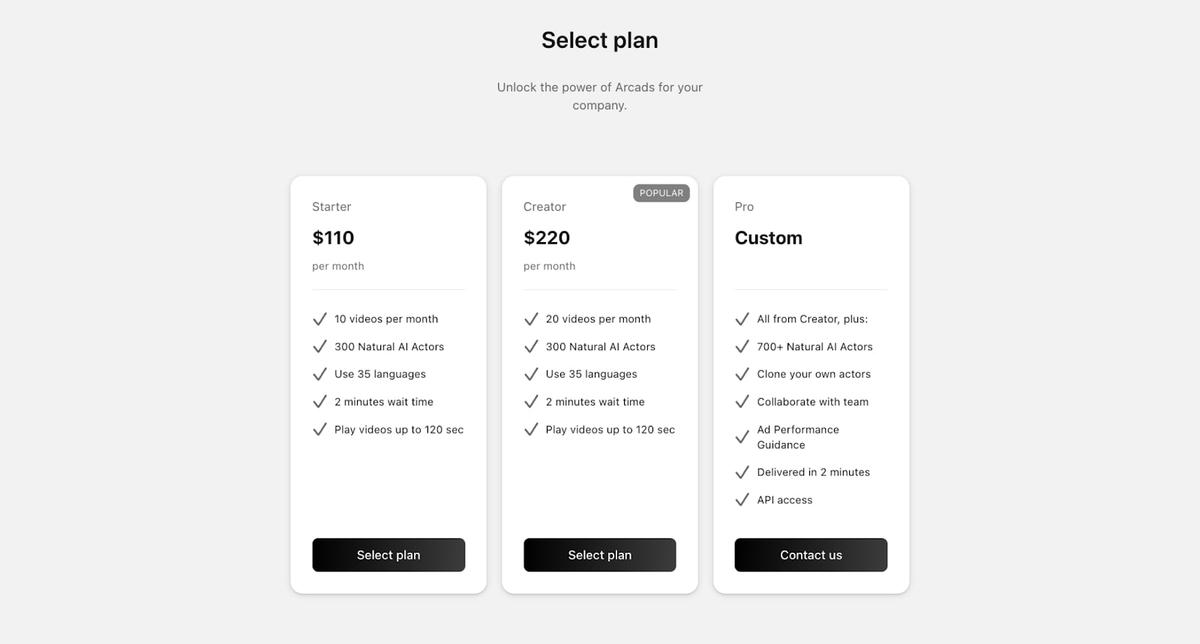Click the checkmark next to 2 minutes wait time
The height and width of the screenshot is (644, 1200).
point(320,401)
